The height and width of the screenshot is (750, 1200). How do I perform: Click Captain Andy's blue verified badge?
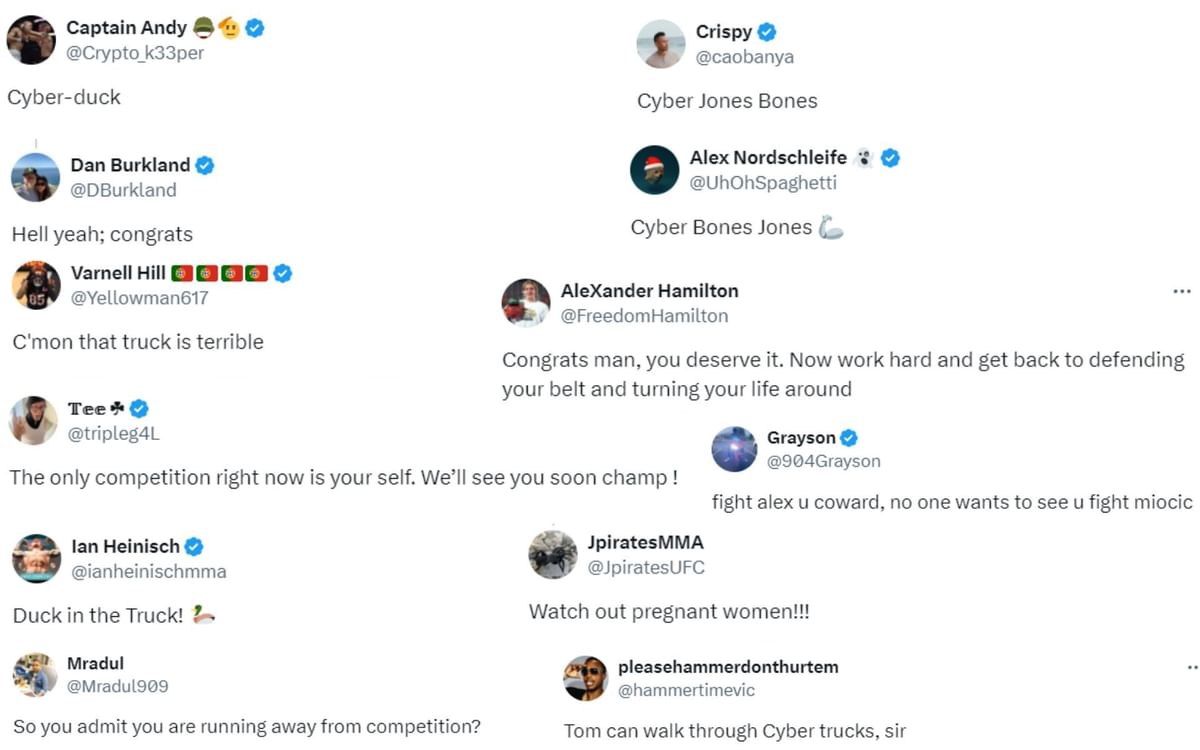[x=253, y=27]
